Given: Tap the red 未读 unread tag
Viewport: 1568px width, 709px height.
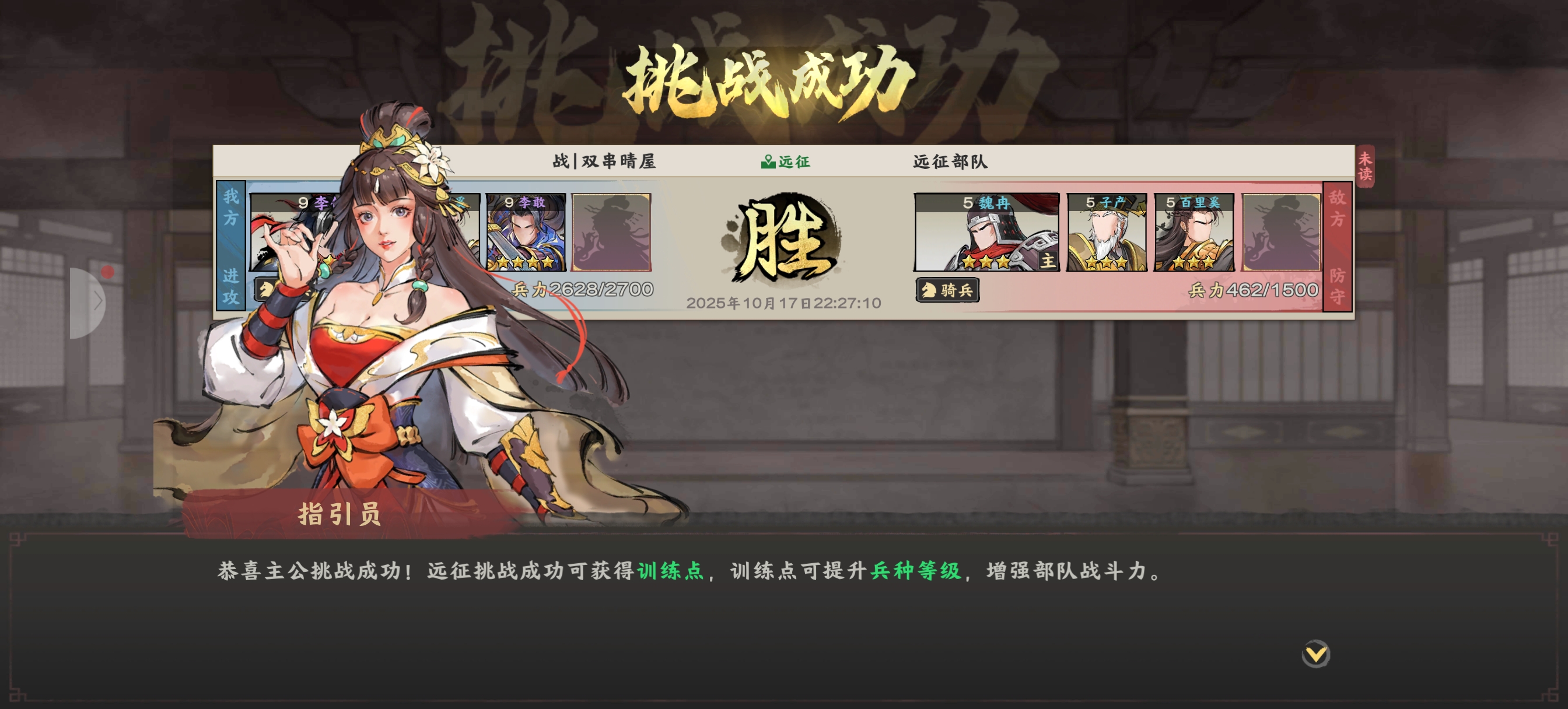Looking at the screenshot, I should point(1364,166).
